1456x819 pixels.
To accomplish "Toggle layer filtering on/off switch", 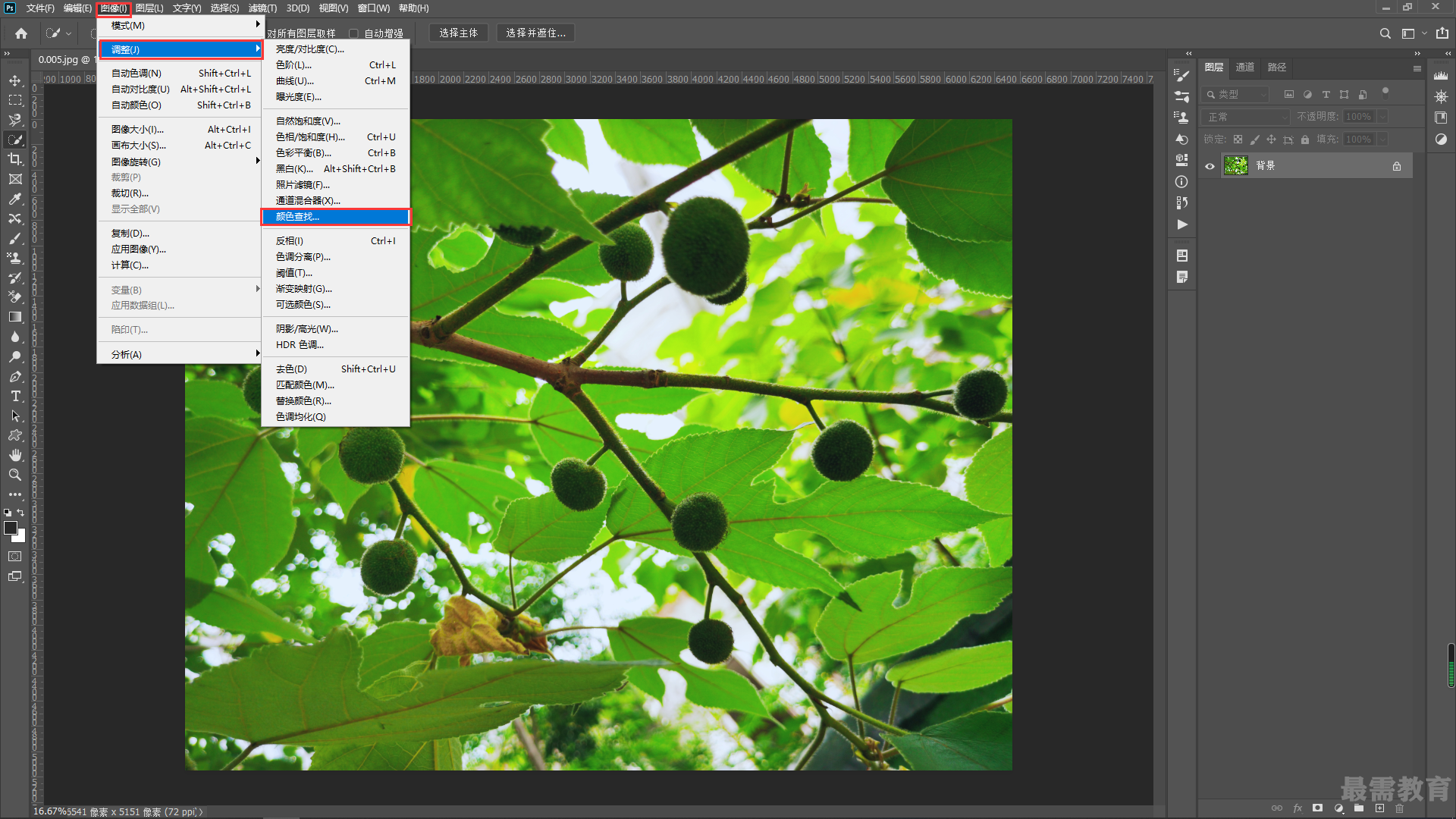I will pos(1385,93).
